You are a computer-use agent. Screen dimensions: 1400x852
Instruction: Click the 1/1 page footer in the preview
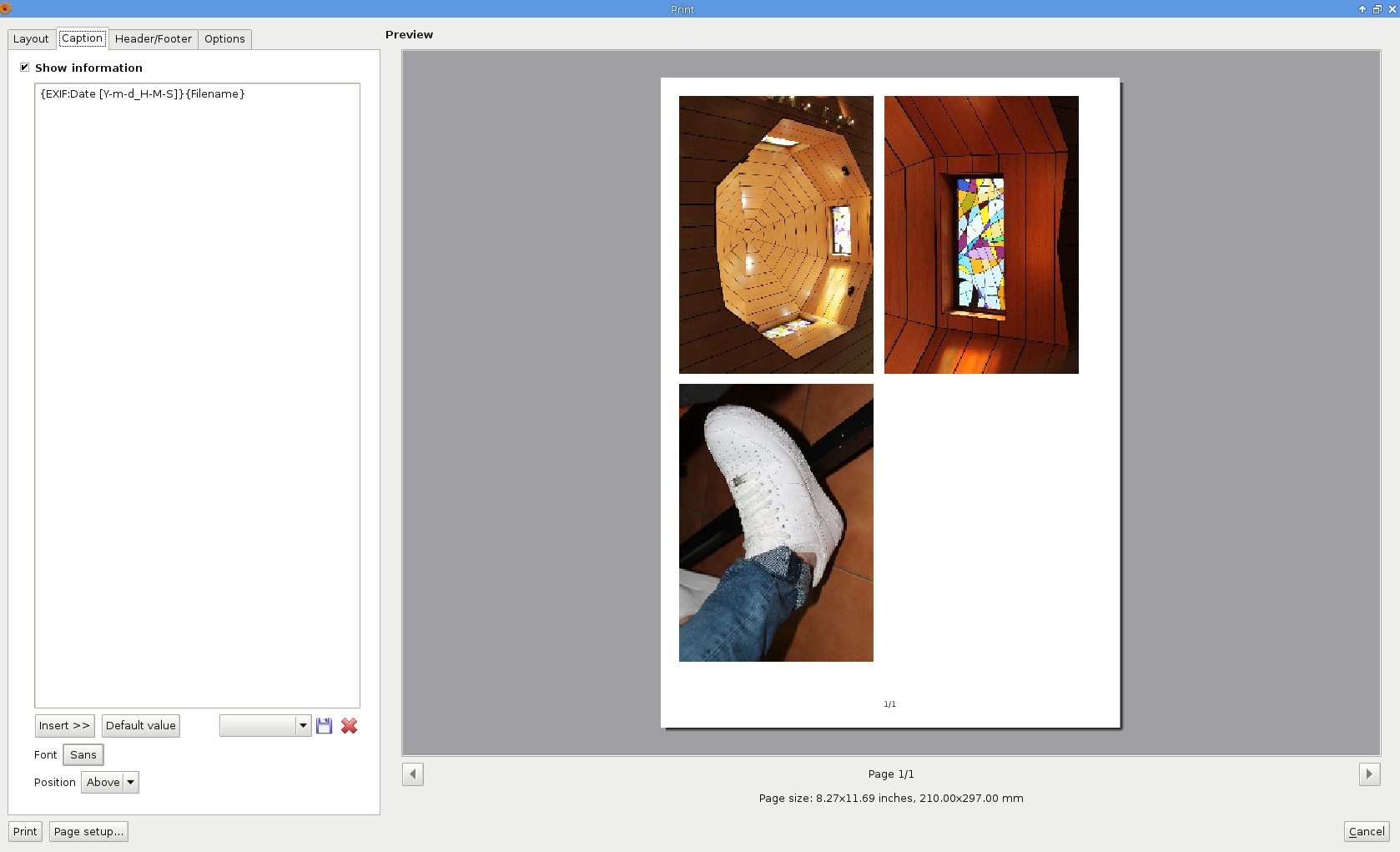(x=890, y=704)
